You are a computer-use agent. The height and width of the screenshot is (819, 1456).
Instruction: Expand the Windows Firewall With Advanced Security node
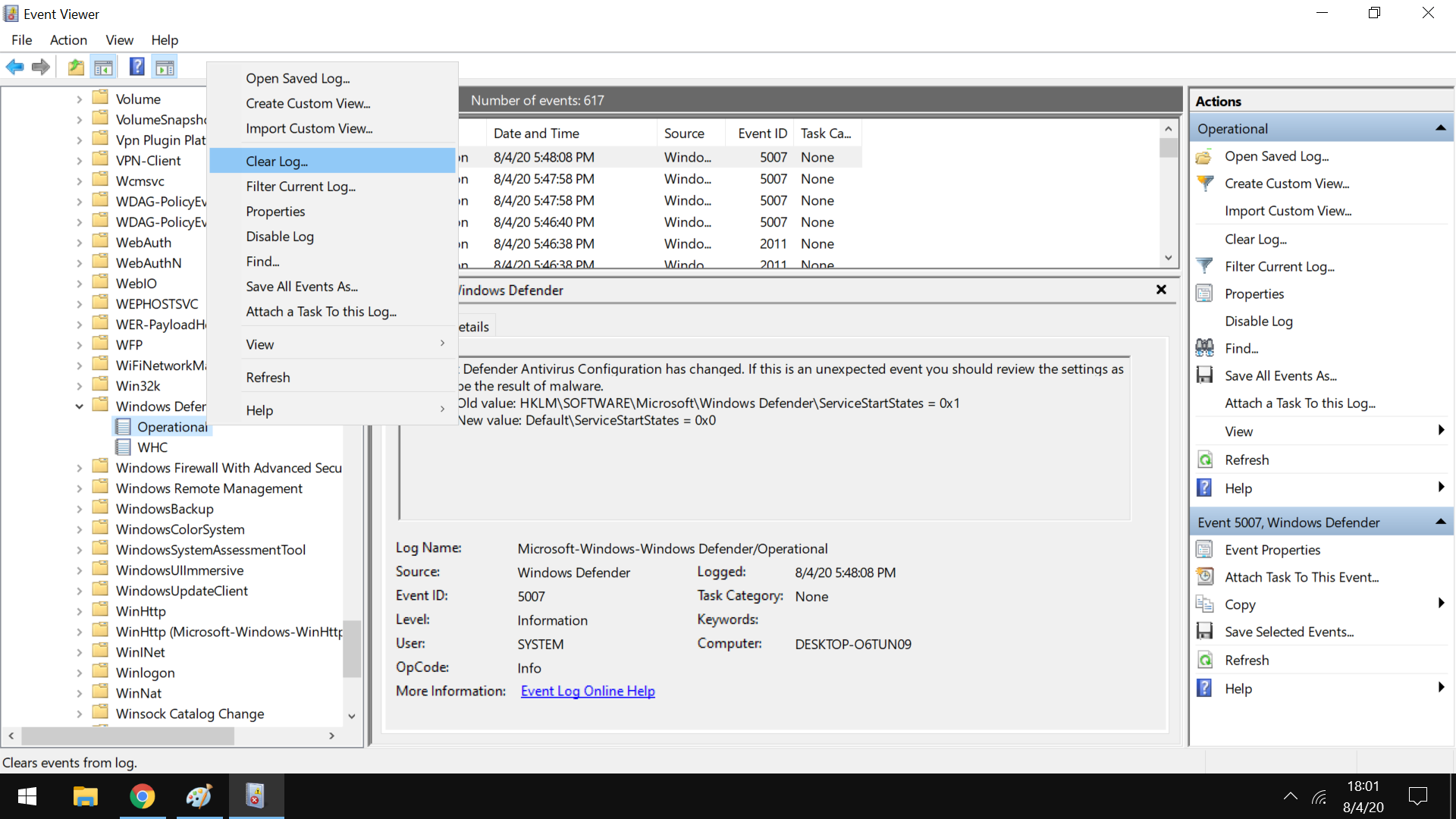pos(80,467)
